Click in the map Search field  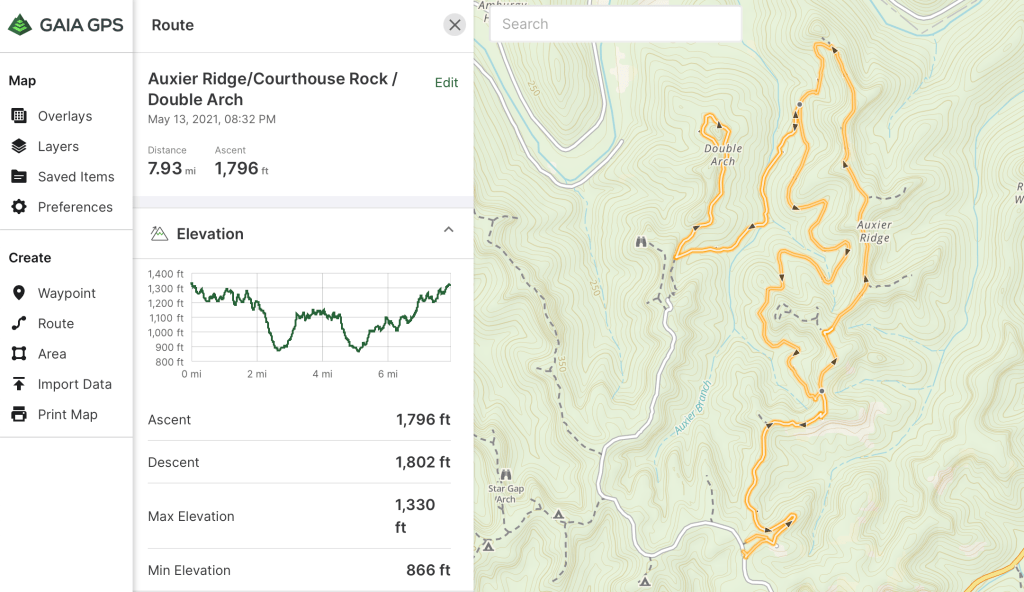615,24
